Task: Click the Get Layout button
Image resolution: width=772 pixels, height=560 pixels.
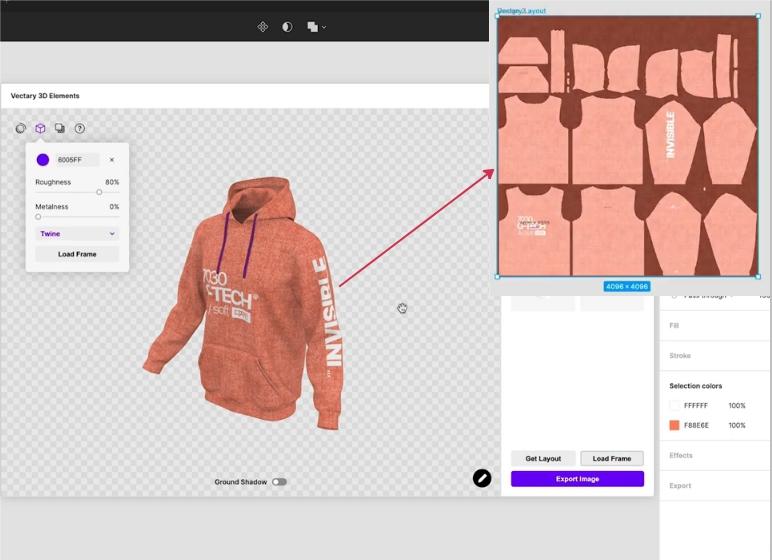Action: tap(543, 458)
